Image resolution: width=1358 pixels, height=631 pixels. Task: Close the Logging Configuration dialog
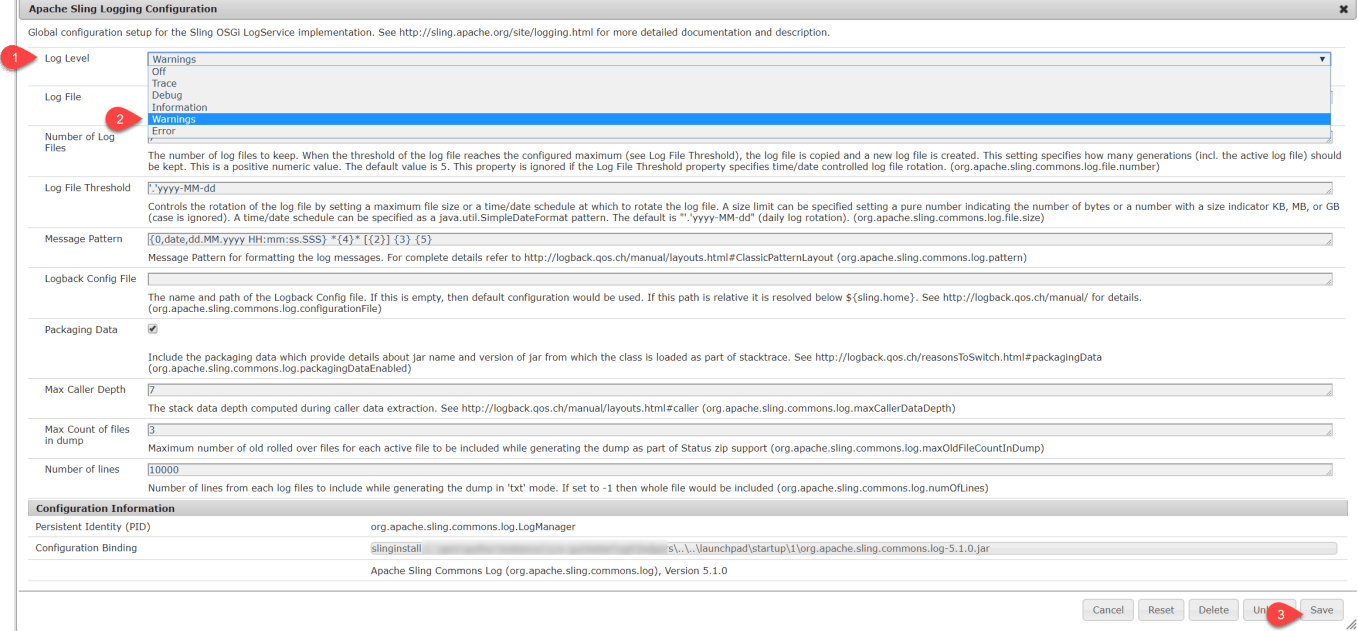[1343, 9]
